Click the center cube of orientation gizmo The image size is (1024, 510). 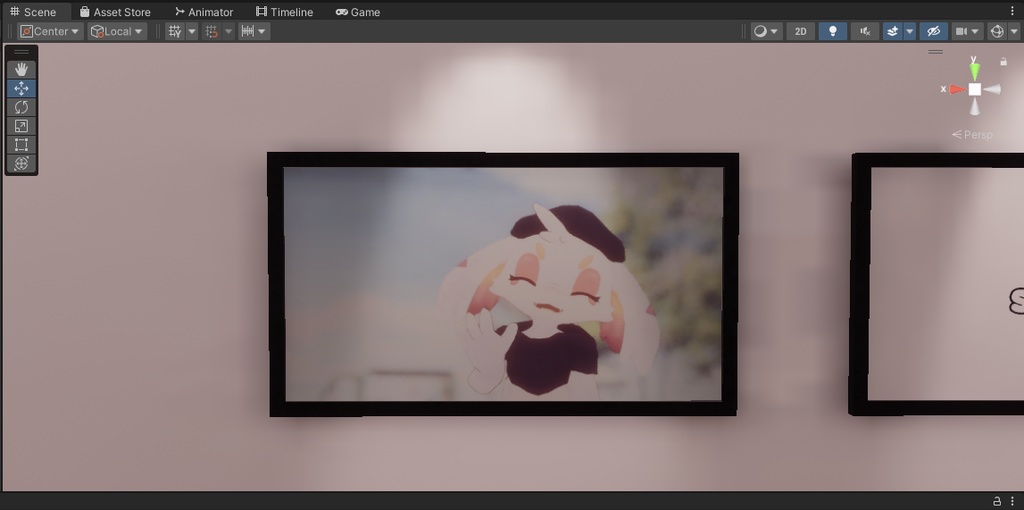point(974,89)
